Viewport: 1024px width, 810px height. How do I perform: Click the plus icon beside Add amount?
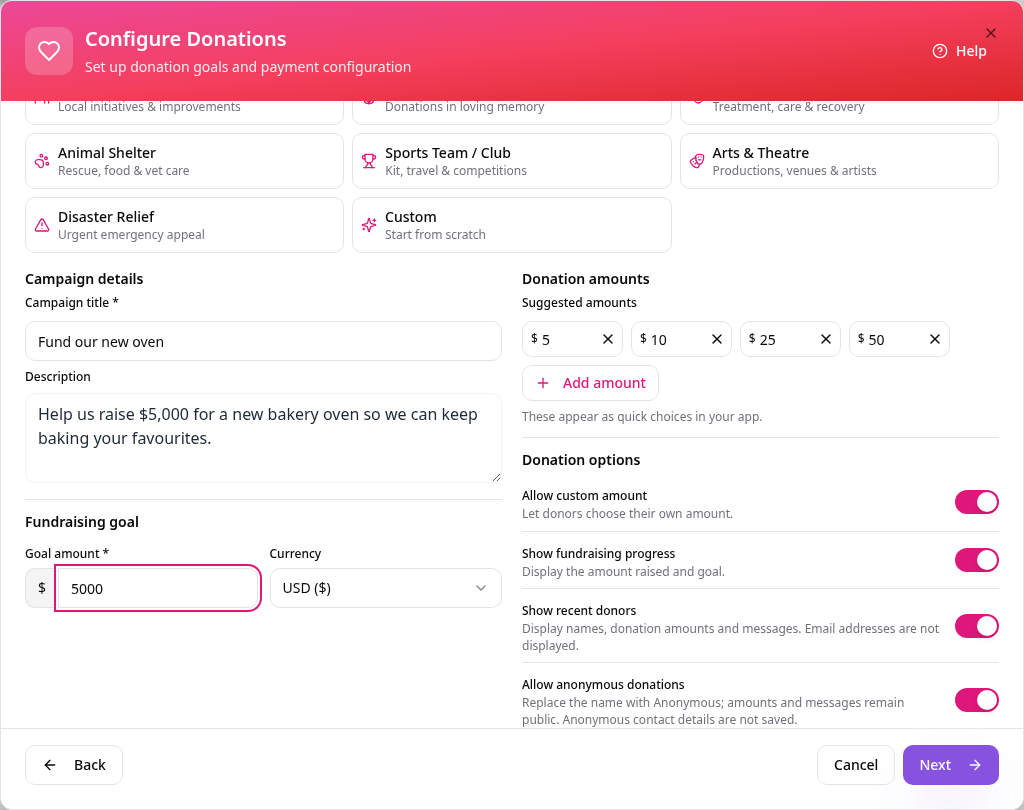click(543, 383)
